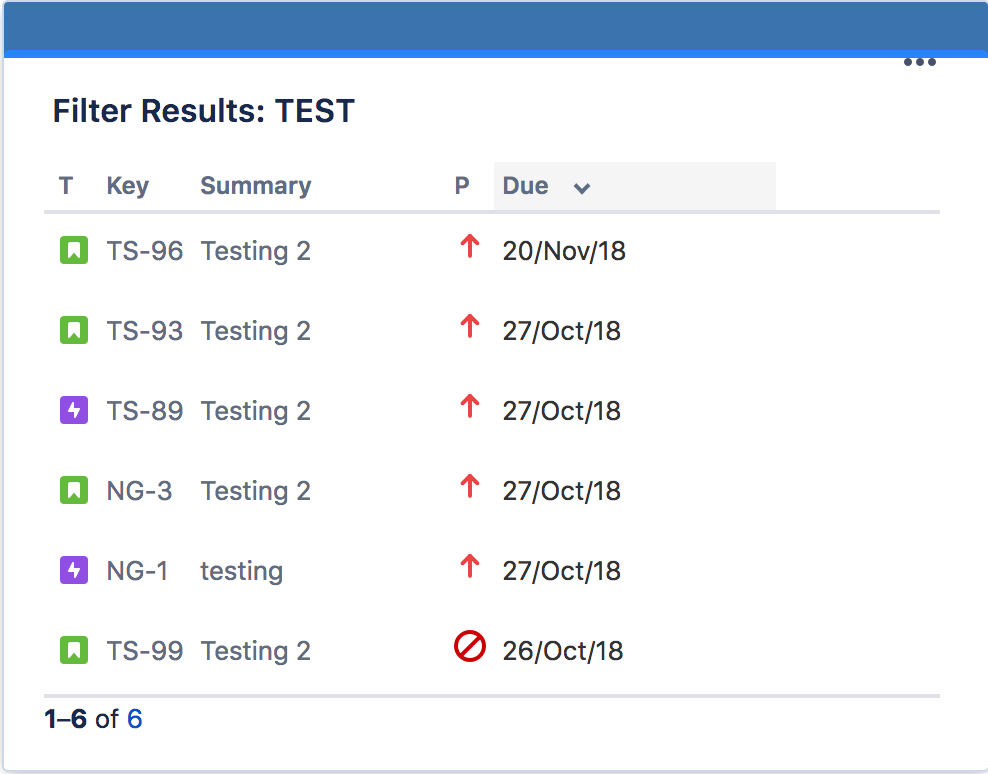The image size is (988, 774).
Task: Click the red priority arrow for TS-93
Action: click(x=469, y=327)
